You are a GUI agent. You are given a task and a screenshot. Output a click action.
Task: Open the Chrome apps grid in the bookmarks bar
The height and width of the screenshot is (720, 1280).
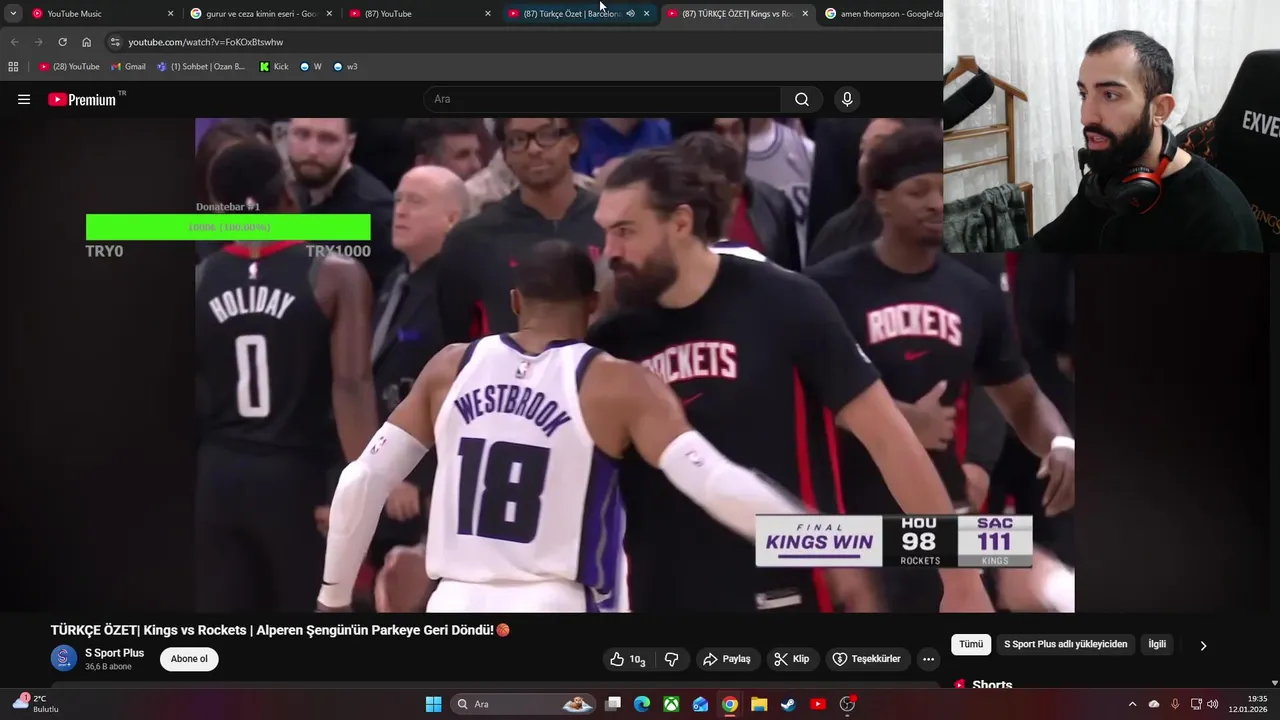[13, 67]
